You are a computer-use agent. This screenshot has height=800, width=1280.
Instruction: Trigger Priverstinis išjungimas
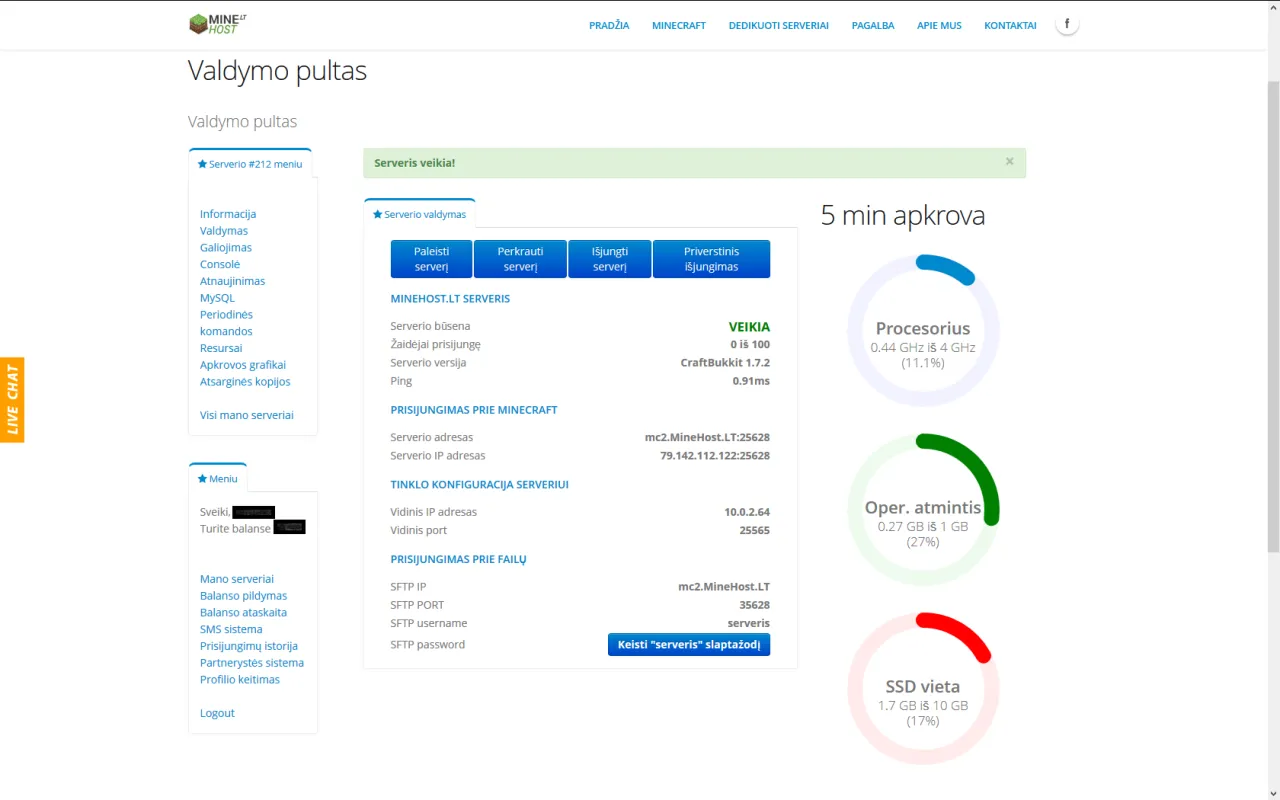tap(711, 258)
